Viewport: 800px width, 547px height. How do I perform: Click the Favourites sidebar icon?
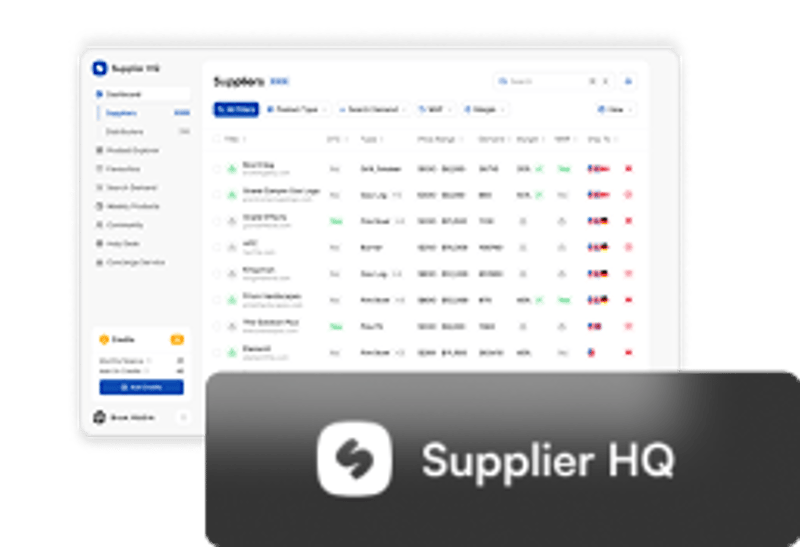pos(99,169)
